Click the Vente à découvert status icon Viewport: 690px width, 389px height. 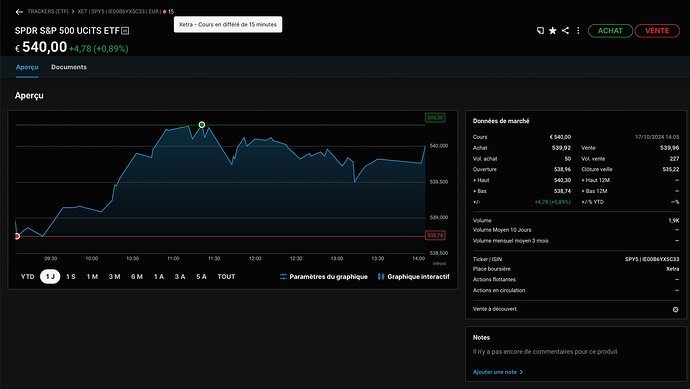[675, 309]
